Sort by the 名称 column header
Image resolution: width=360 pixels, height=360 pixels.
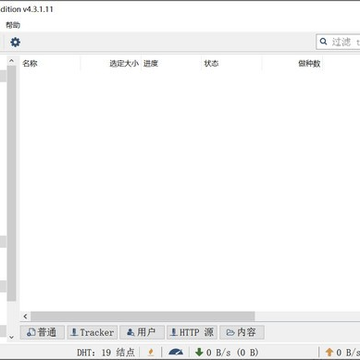click(50, 63)
